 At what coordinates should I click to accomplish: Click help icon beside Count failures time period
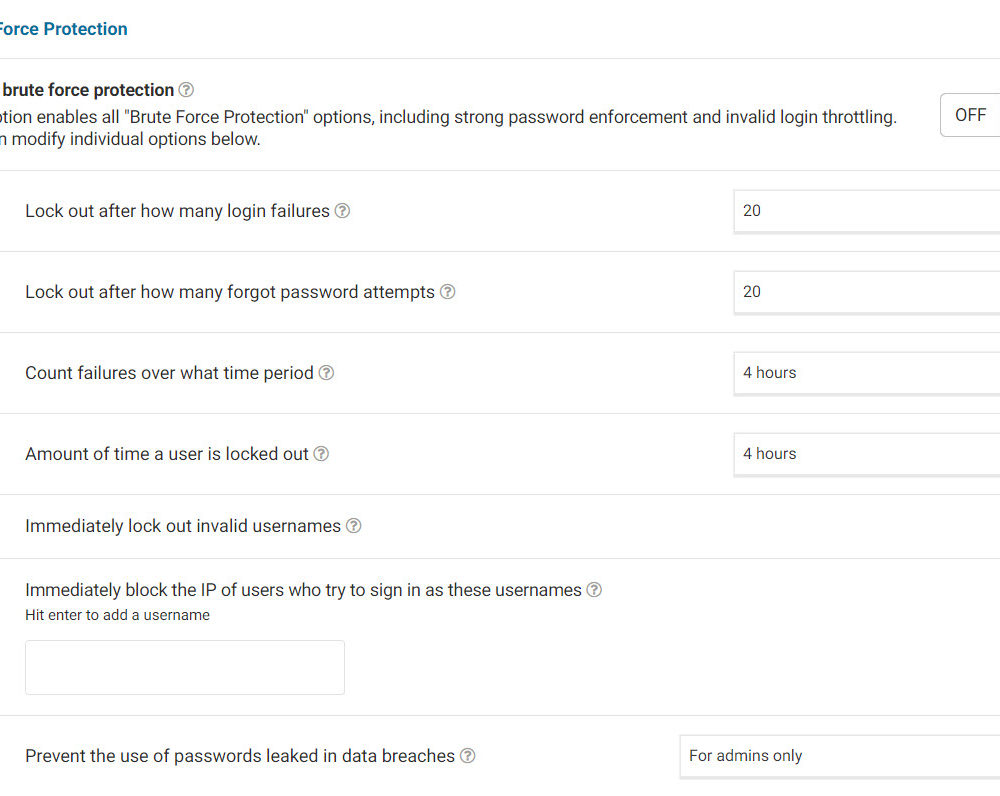(x=326, y=373)
